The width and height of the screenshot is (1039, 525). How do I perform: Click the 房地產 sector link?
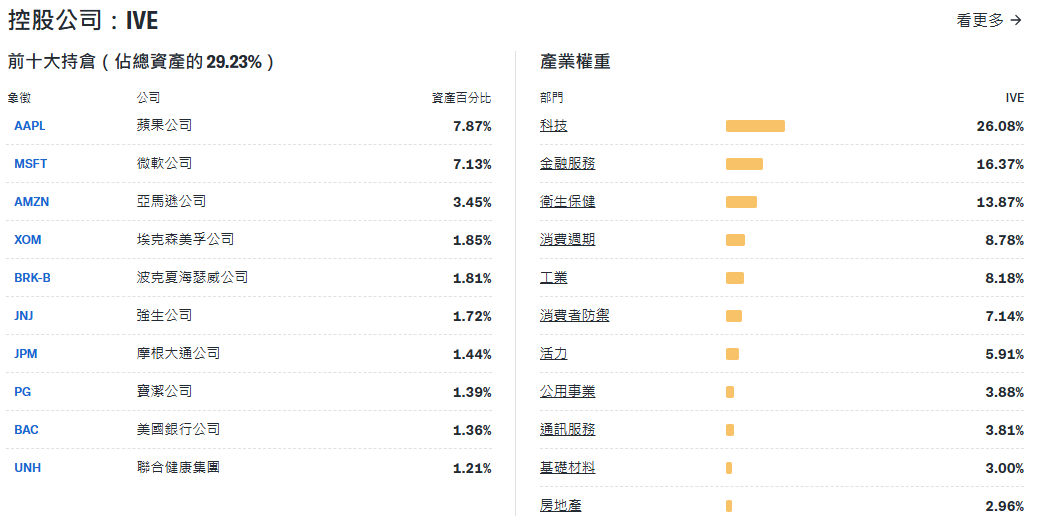tap(561, 506)
